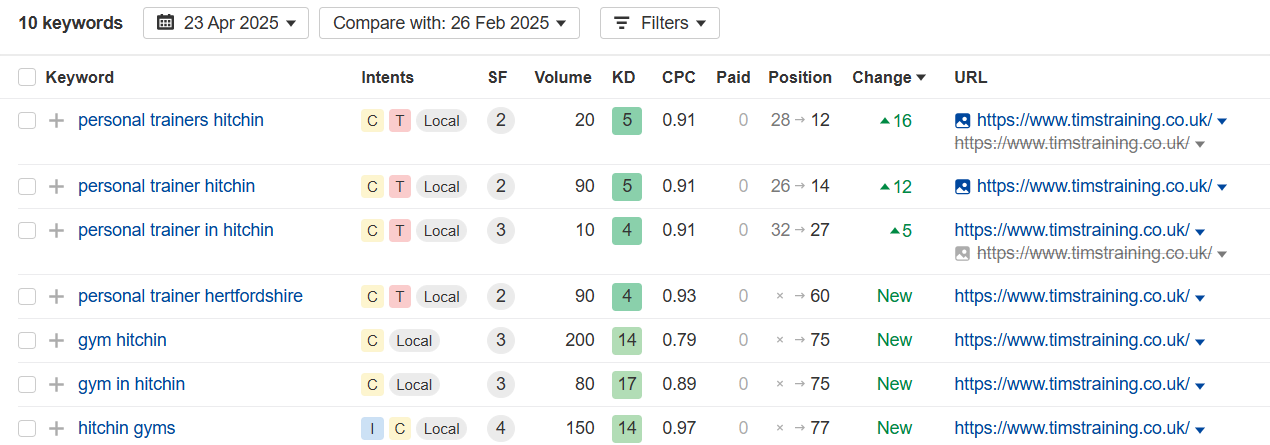Open the 'Compare with: 26 Feb 2025' dropdown
Viewport: 1270px width, 445px height.
[x=449, y=22]
